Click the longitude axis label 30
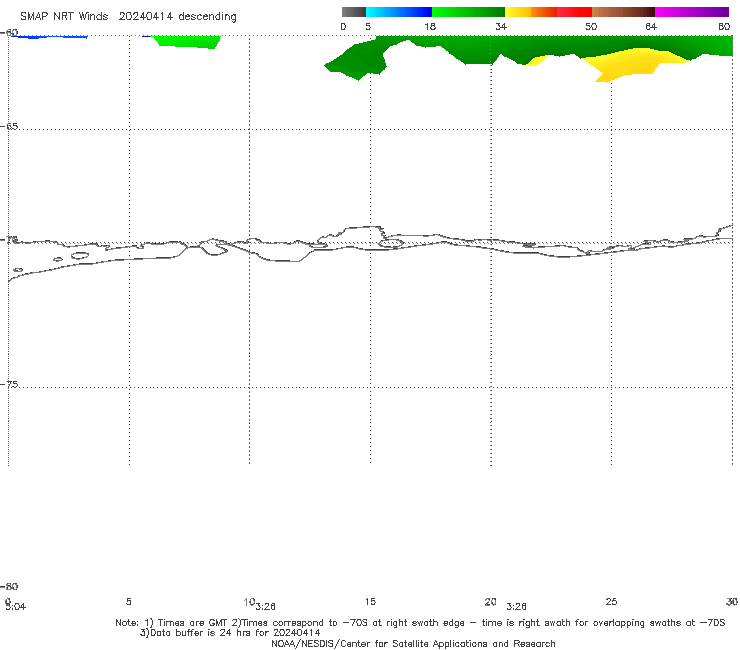 click(x=732, y=601)
